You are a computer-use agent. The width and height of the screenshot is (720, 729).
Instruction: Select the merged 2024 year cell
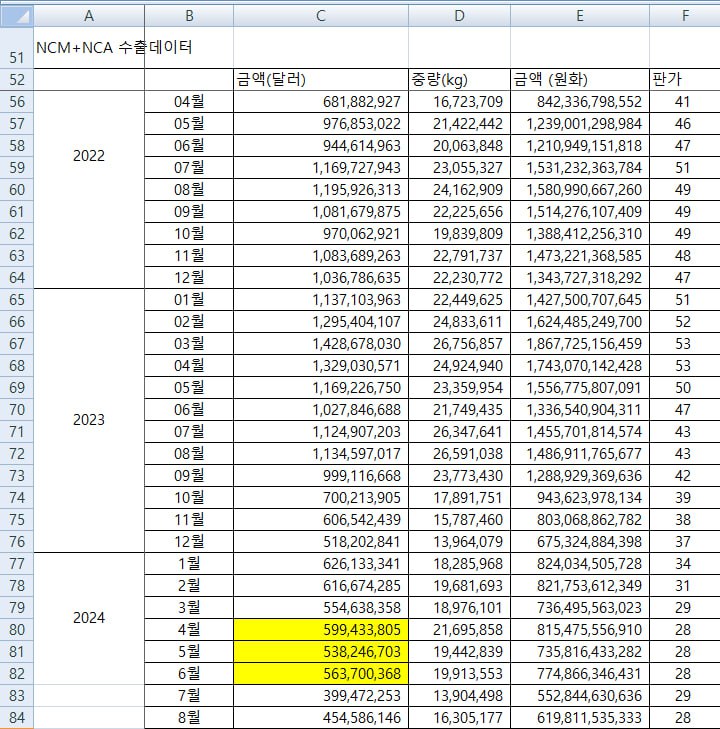pos(89,618)
